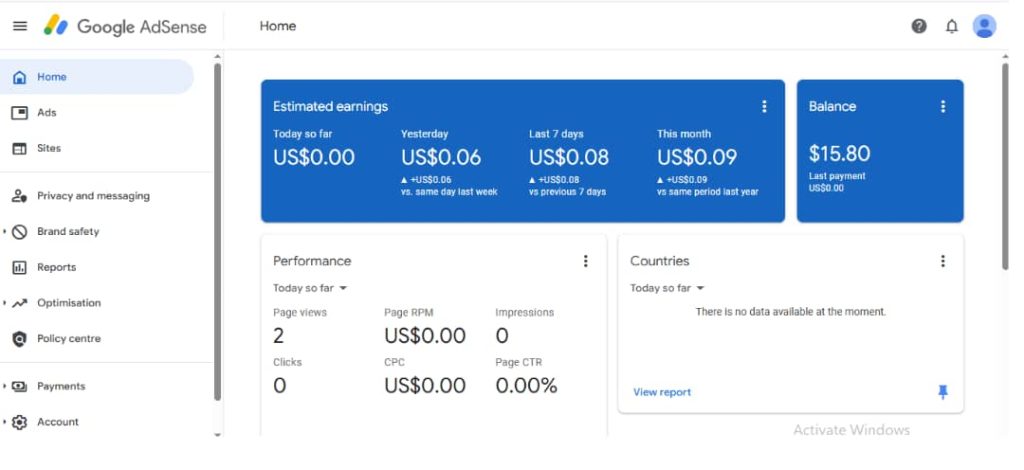This screenshot has width=1024, height=470.
Task: Open the user account avatar
Action: click(984, 26)
